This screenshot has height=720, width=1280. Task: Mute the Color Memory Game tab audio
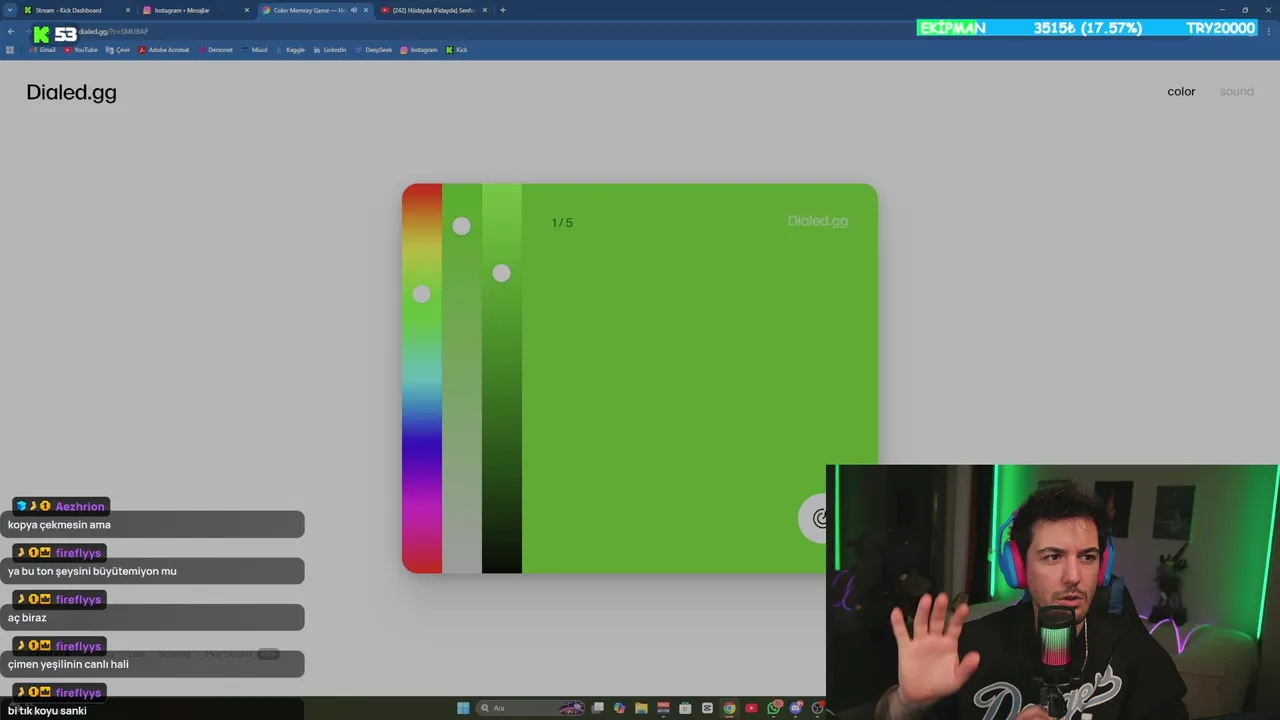tap(353, 10)
